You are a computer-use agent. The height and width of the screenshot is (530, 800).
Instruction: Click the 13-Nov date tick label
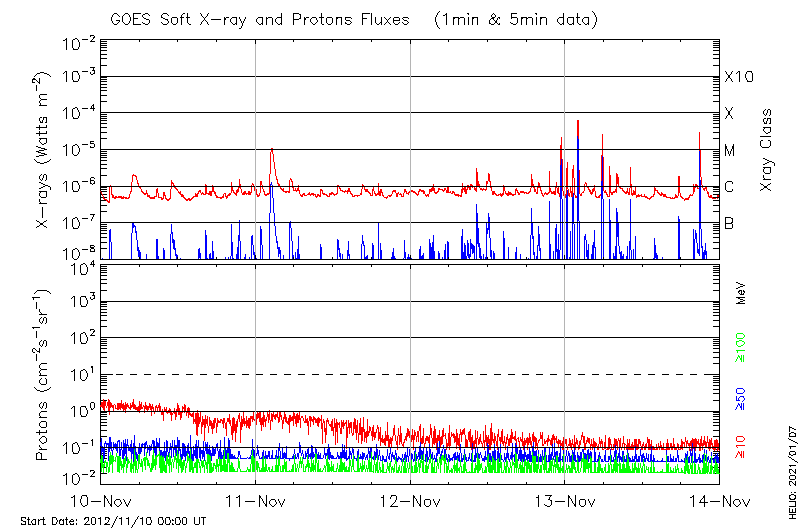click(565, 501)
